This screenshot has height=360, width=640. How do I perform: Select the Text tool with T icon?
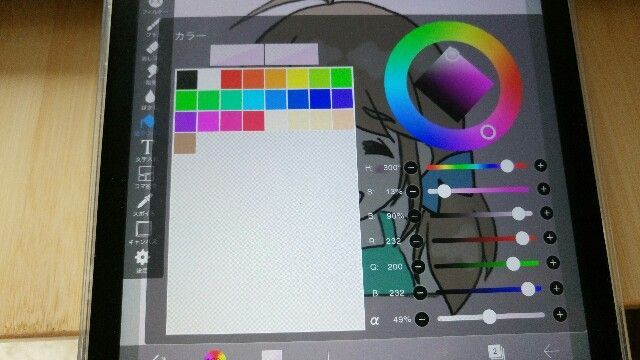tap(147, 148)
